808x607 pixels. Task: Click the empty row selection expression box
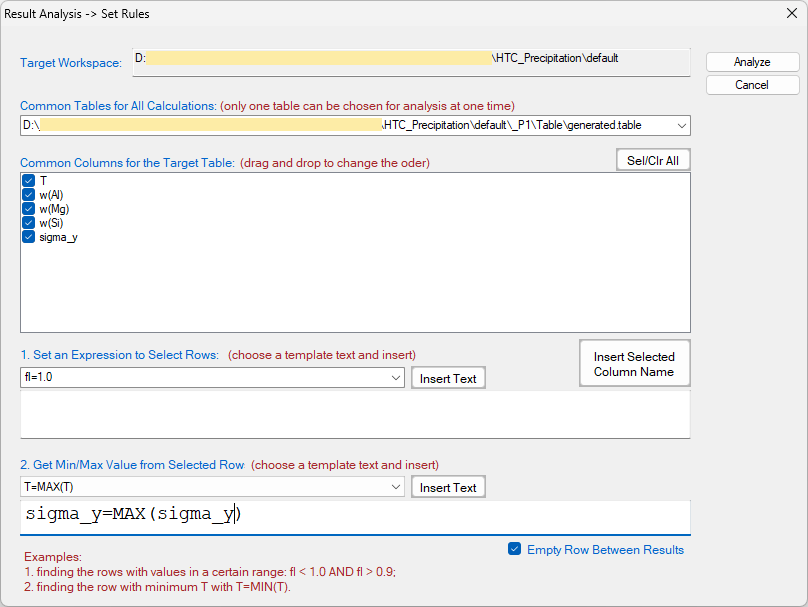[354, 413]
